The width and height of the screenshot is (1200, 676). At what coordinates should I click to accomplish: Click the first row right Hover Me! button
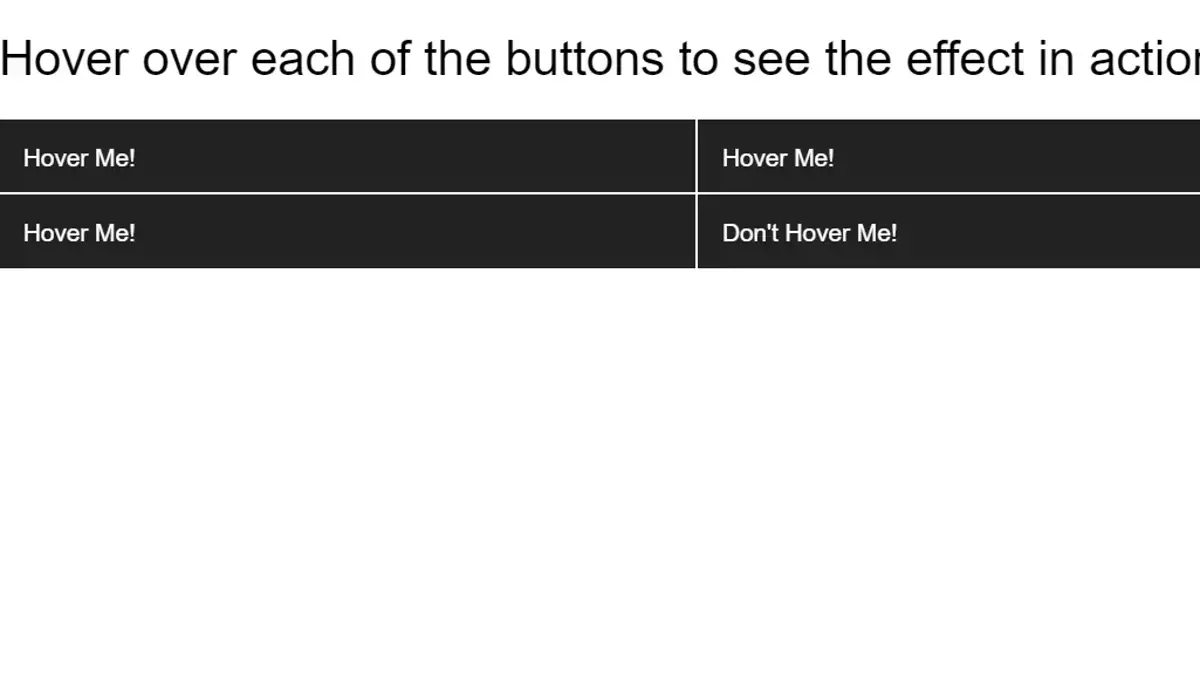coord(949,156)
